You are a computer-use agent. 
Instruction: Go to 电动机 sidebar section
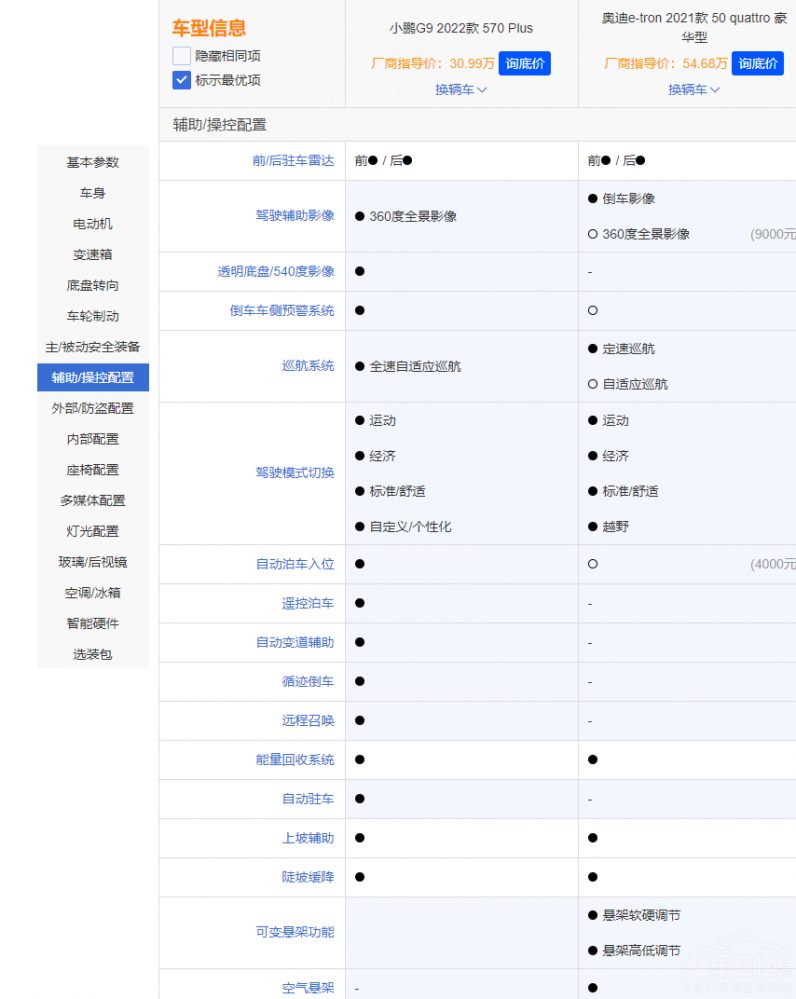click(x=93, y=224)
